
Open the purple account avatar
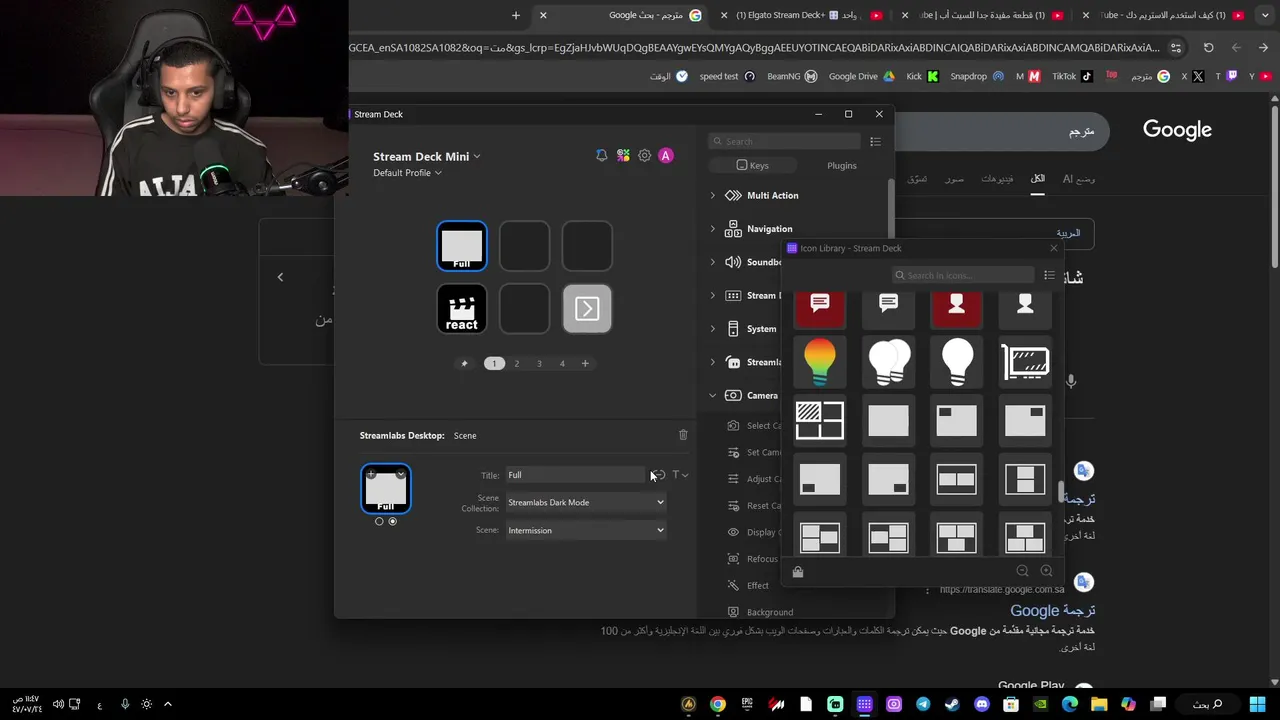tap(666, 156)
